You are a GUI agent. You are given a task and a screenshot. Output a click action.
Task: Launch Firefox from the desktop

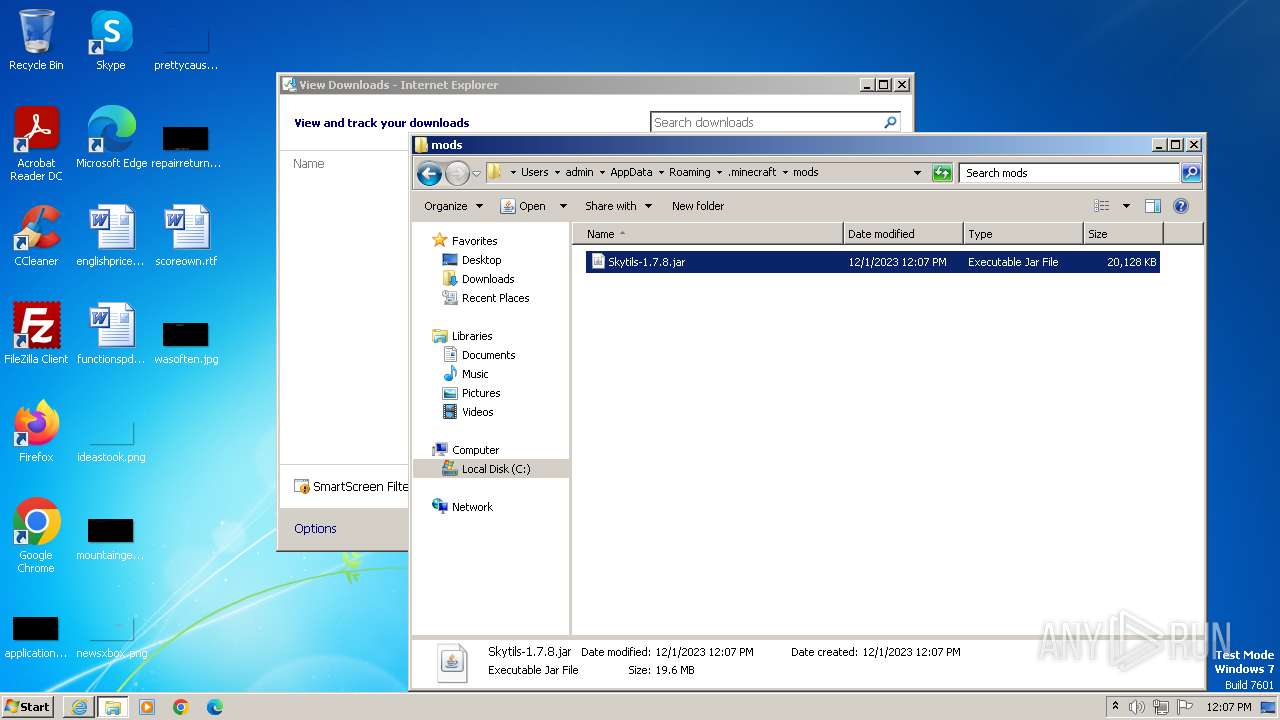point(36,432)
